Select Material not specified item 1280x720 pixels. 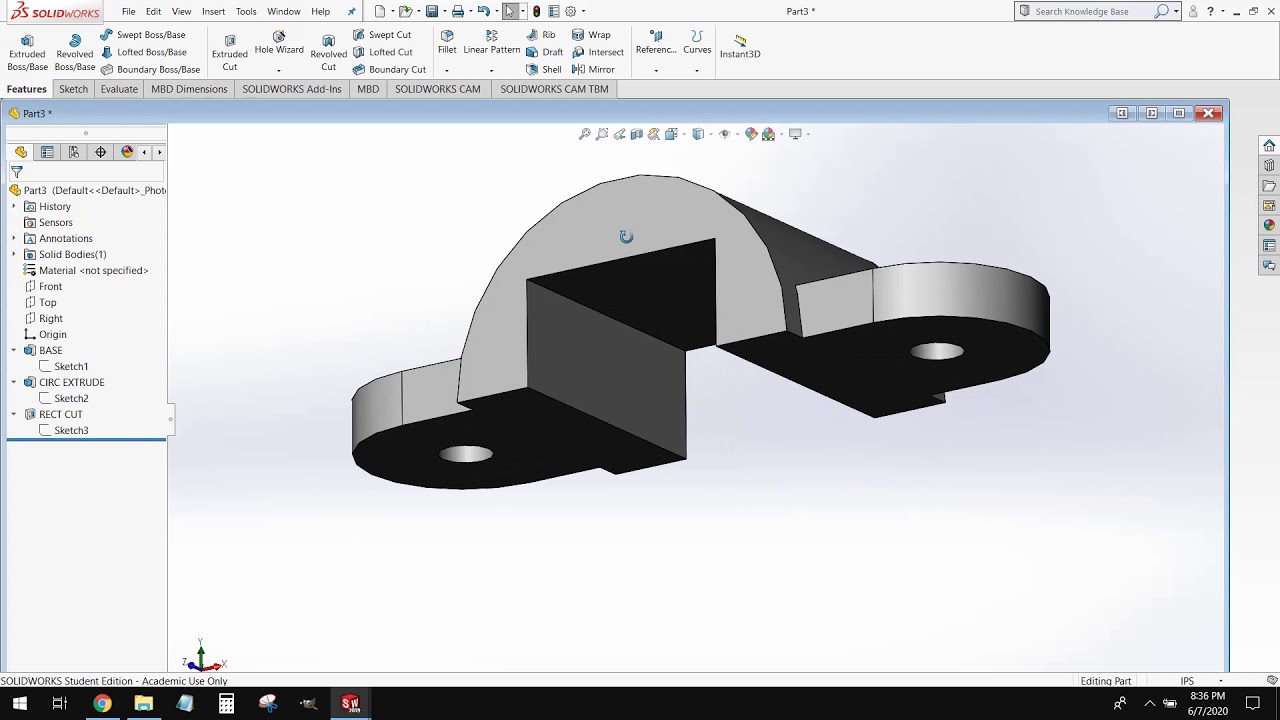tap(86, 270)
